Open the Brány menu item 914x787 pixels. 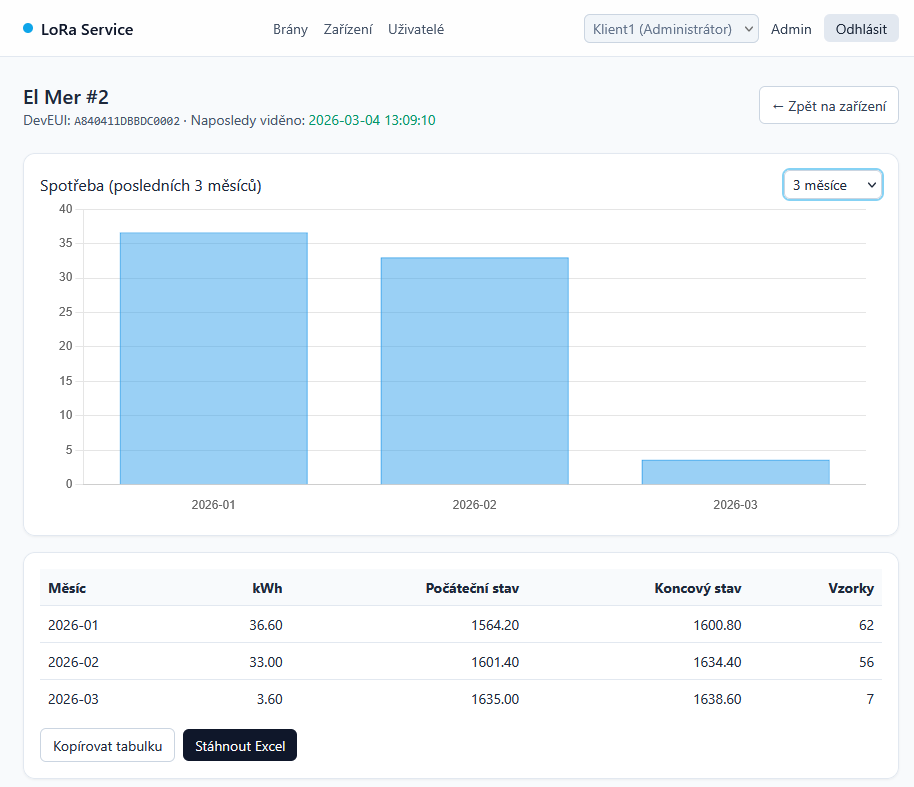point(290,29)
